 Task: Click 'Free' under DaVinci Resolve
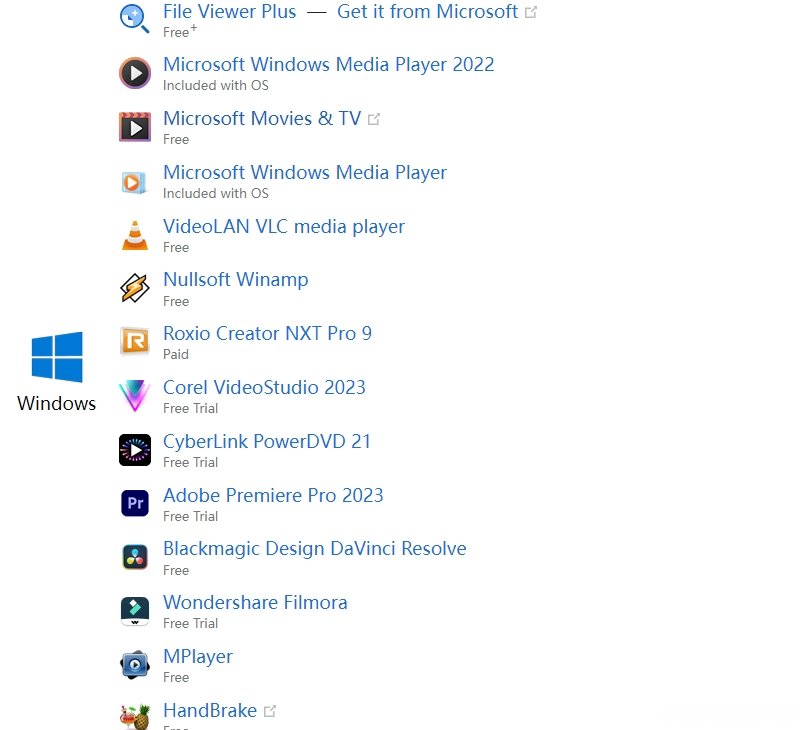click(x=176, y=571)
